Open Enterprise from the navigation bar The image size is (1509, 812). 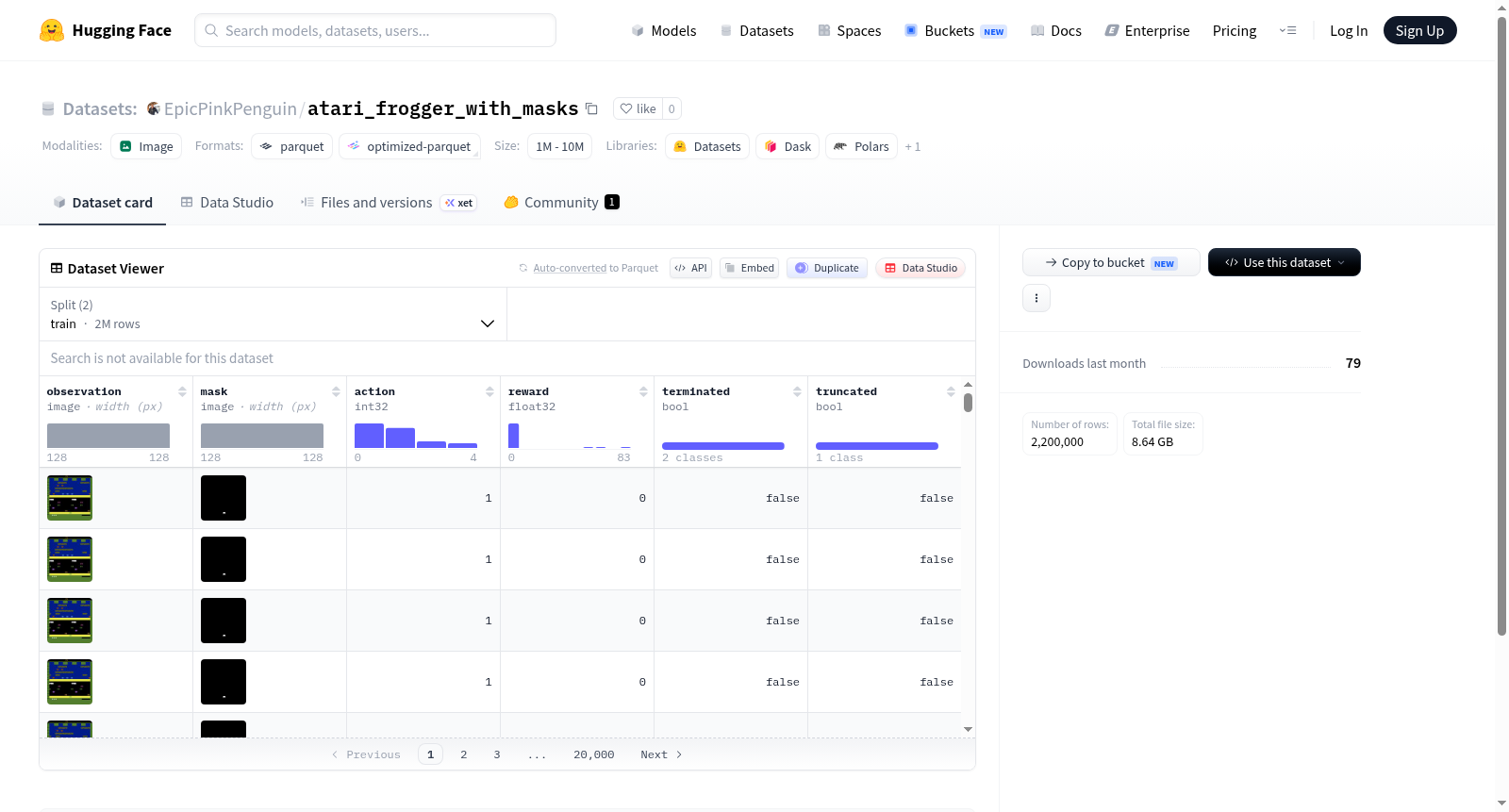pos(1148,31)
